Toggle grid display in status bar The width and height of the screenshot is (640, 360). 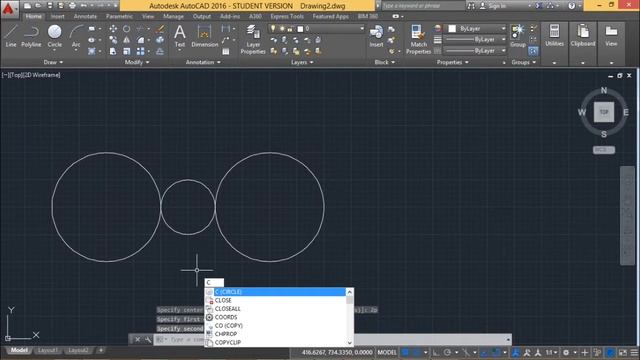pyautogui.click(x=405, y=352)
